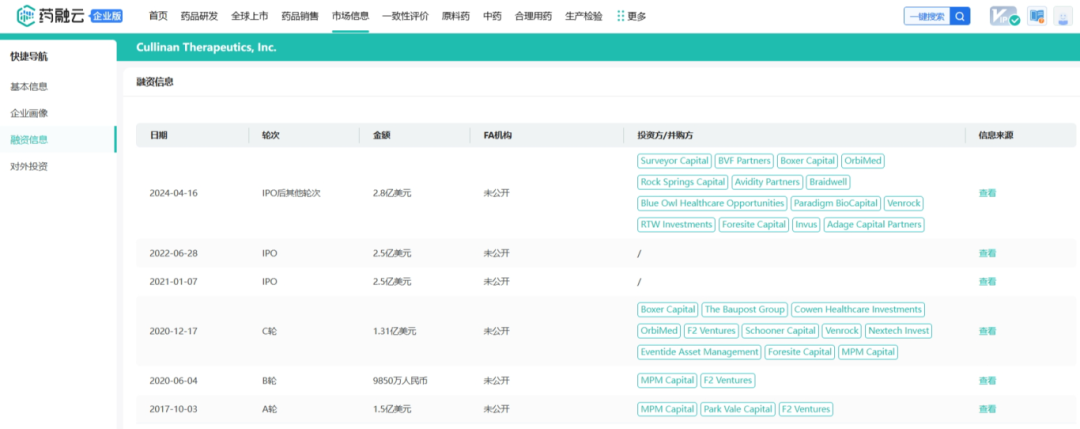Open 药品销售 menu
Image resolution: width=1080 pixels, height=429 pixels.
300,17
